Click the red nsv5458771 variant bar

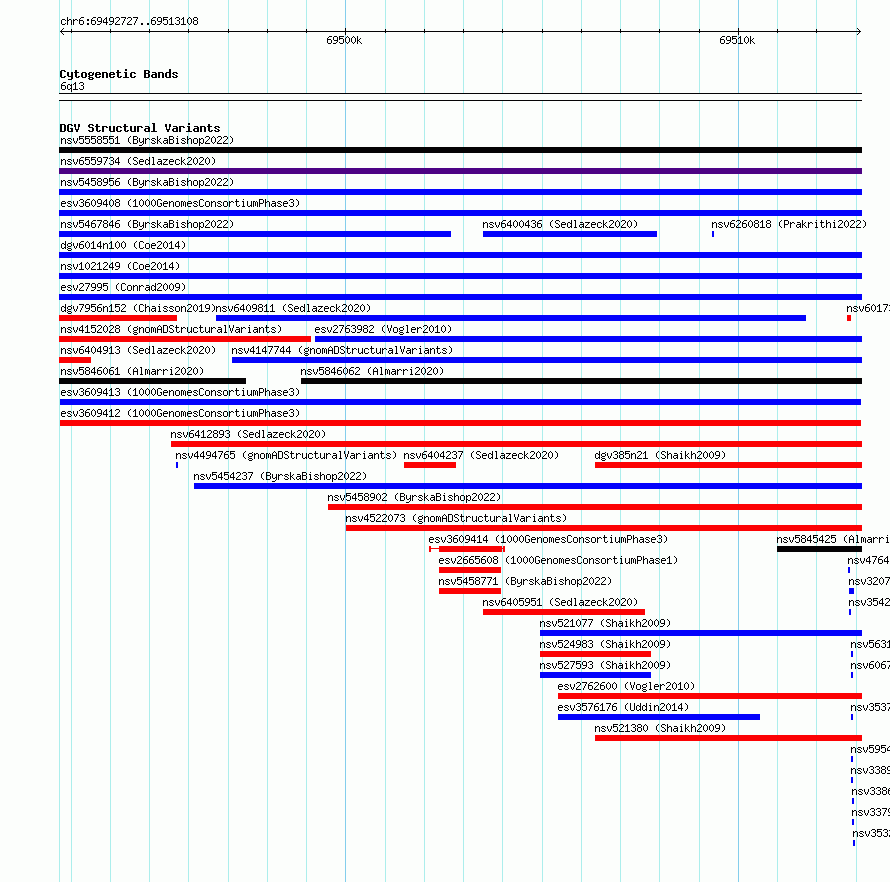coord(470,591)
